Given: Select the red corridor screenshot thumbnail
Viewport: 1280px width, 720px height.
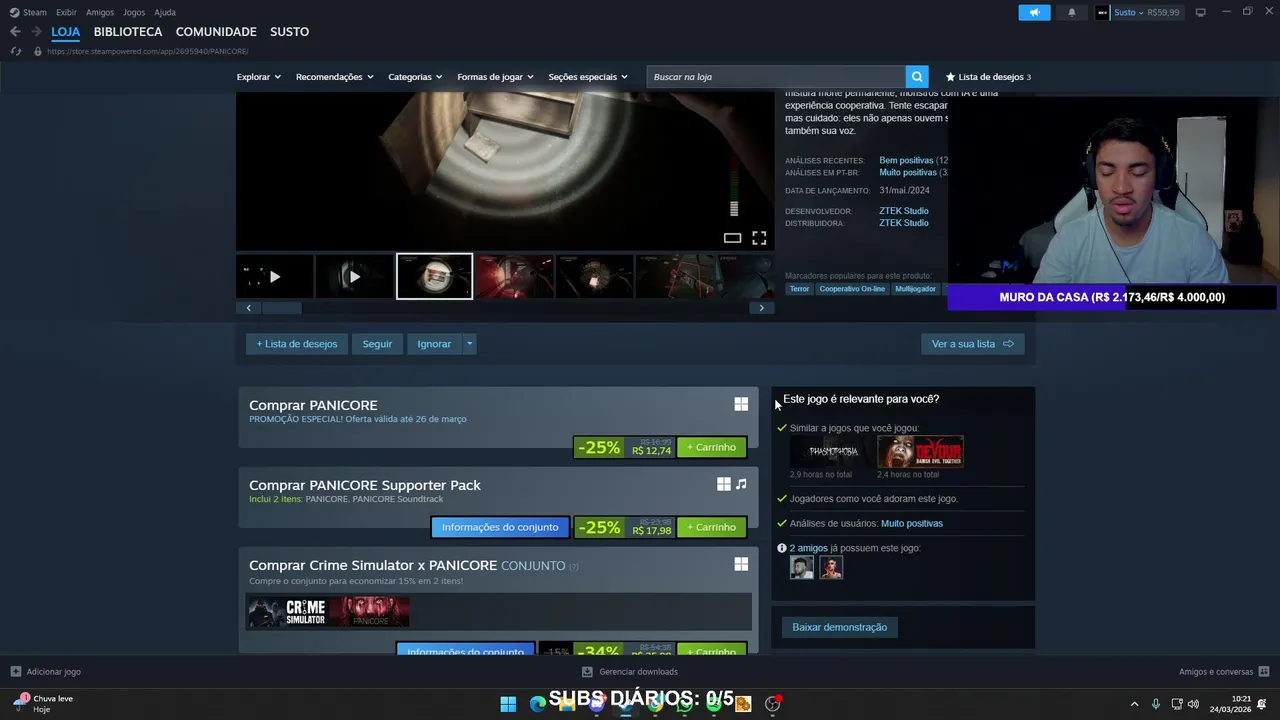Looking at the screenshot, I should pos(514,277).
